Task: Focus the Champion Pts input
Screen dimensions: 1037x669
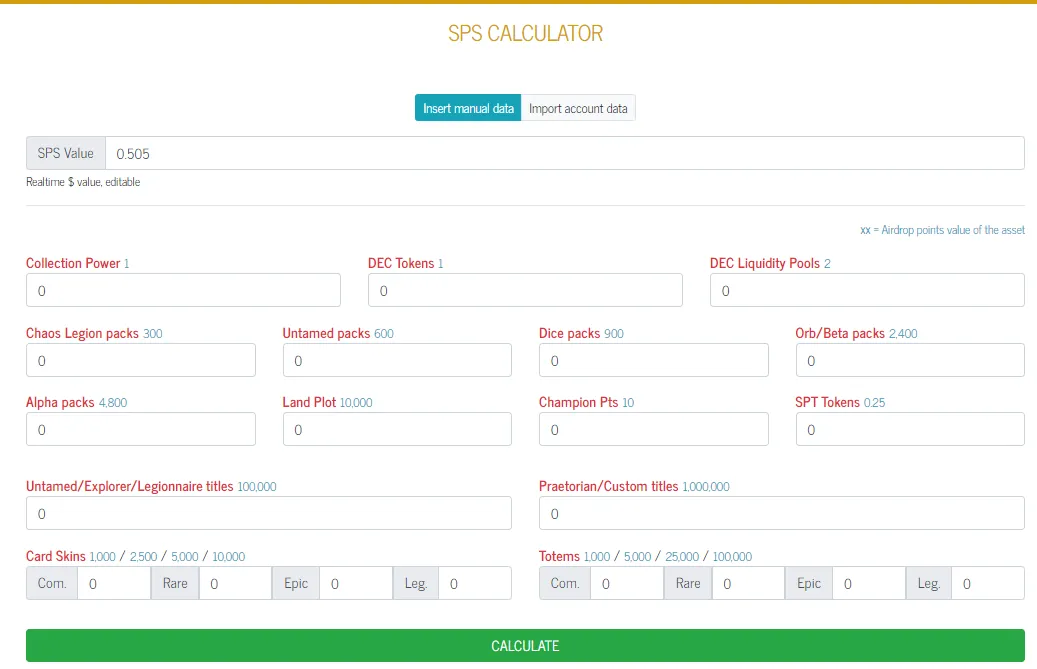Action: [x=653, y=429]
